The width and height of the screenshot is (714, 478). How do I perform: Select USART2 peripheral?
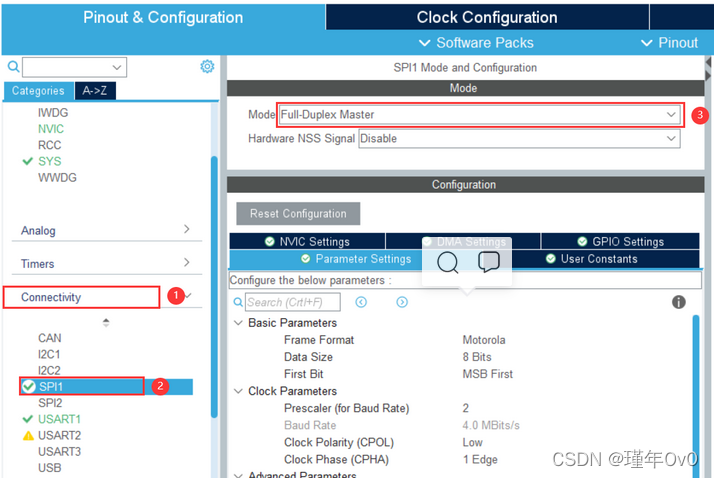pyautogui.click(x=60, y=435)
